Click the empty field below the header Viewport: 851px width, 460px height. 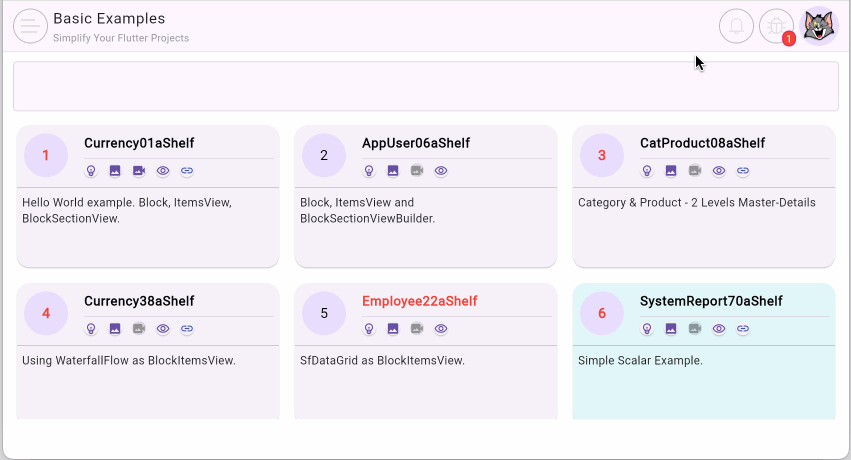pyautogui.click(x=425, y=86)
